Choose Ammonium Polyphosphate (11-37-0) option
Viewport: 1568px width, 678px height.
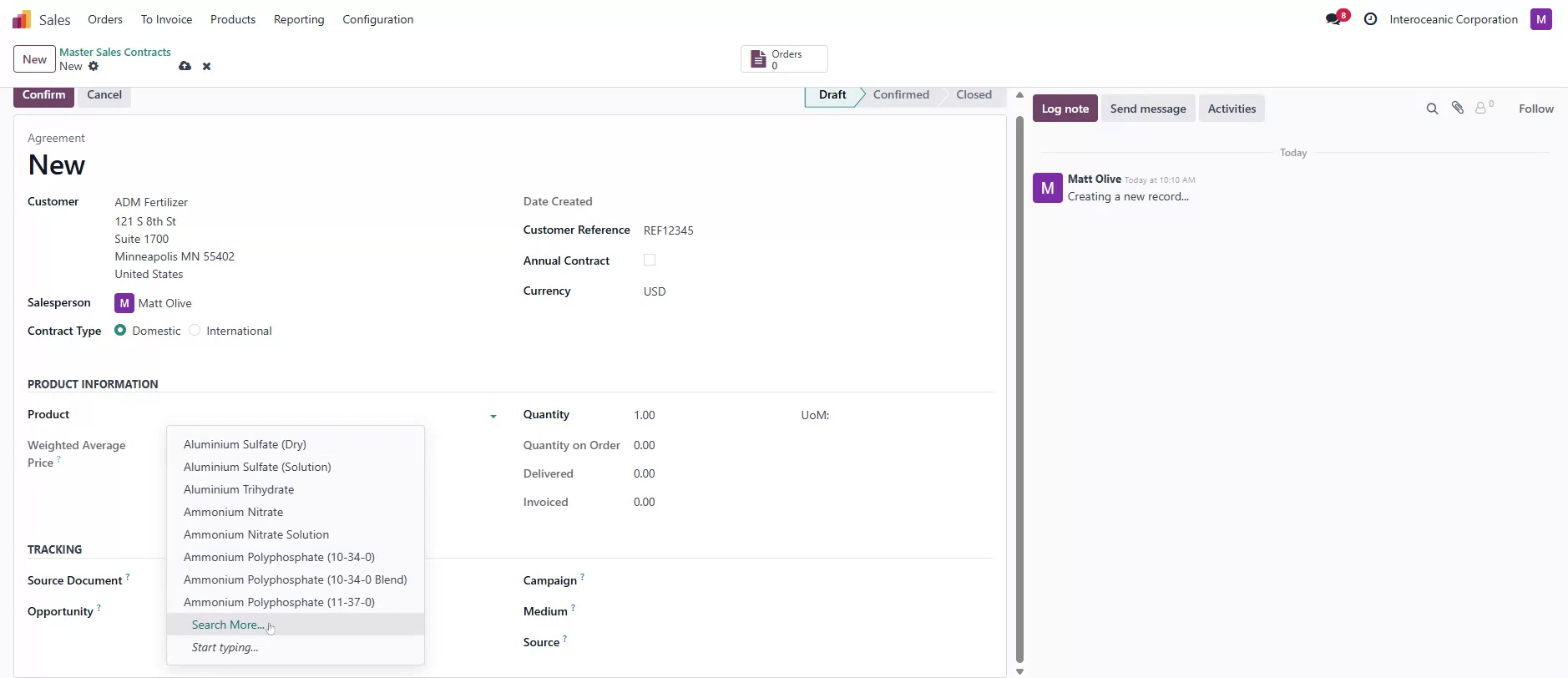click(x=296, y=602)
